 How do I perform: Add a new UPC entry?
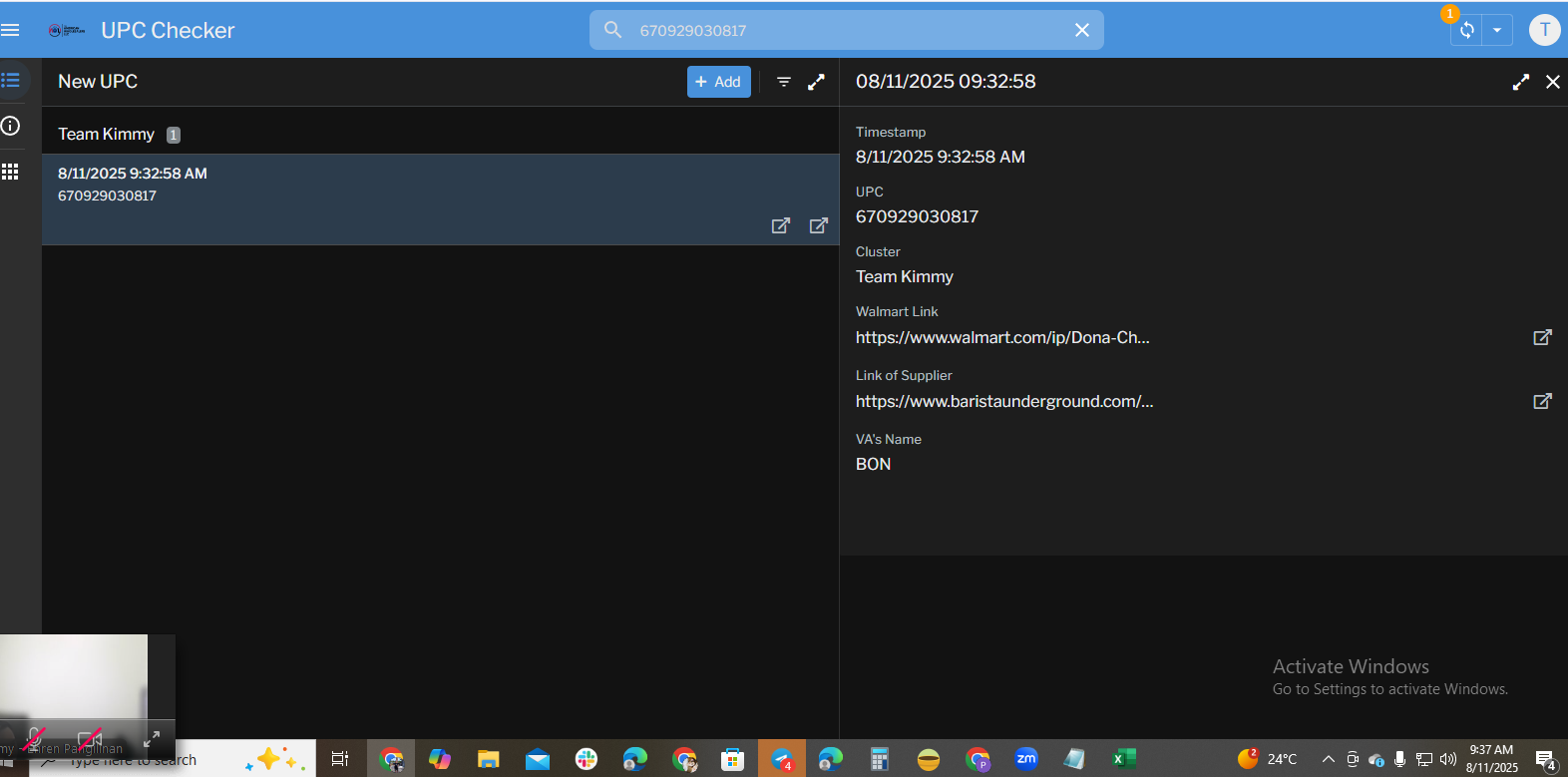coord(718,82)
